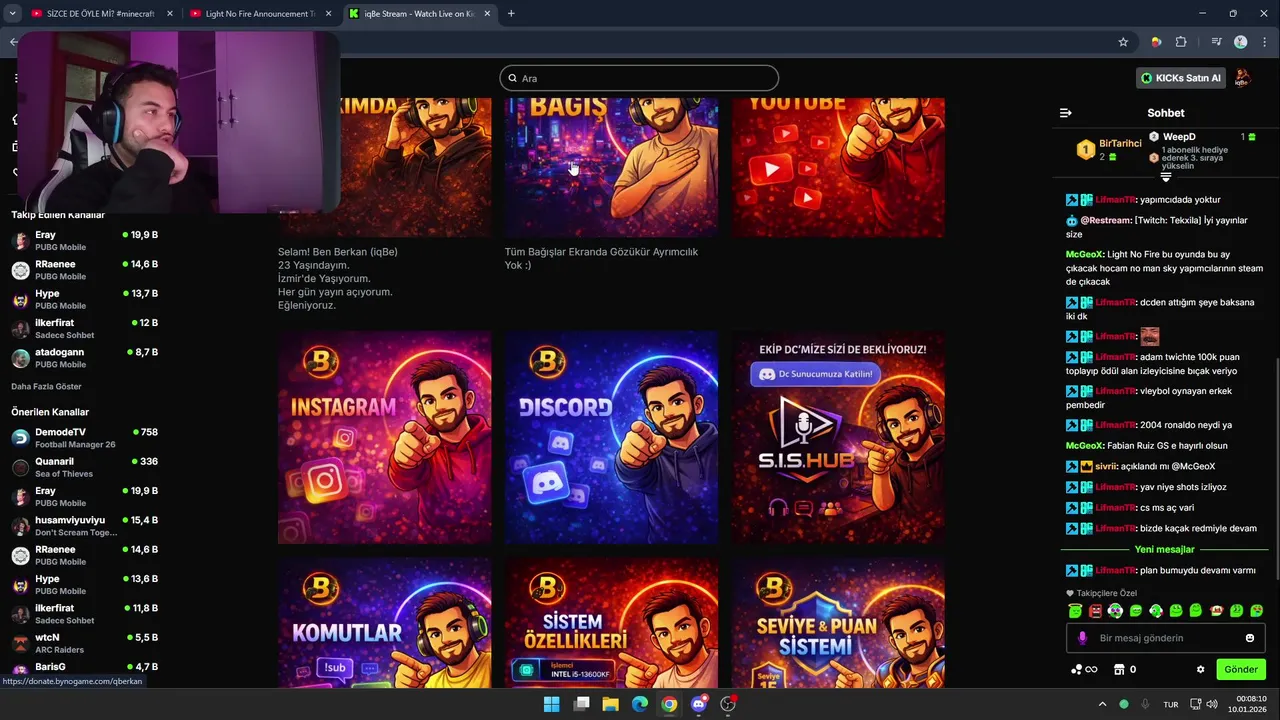The height and width of the screenshot is (720, 1280).
Task: Send message with Gönder button
Action: pos(1241,669)
